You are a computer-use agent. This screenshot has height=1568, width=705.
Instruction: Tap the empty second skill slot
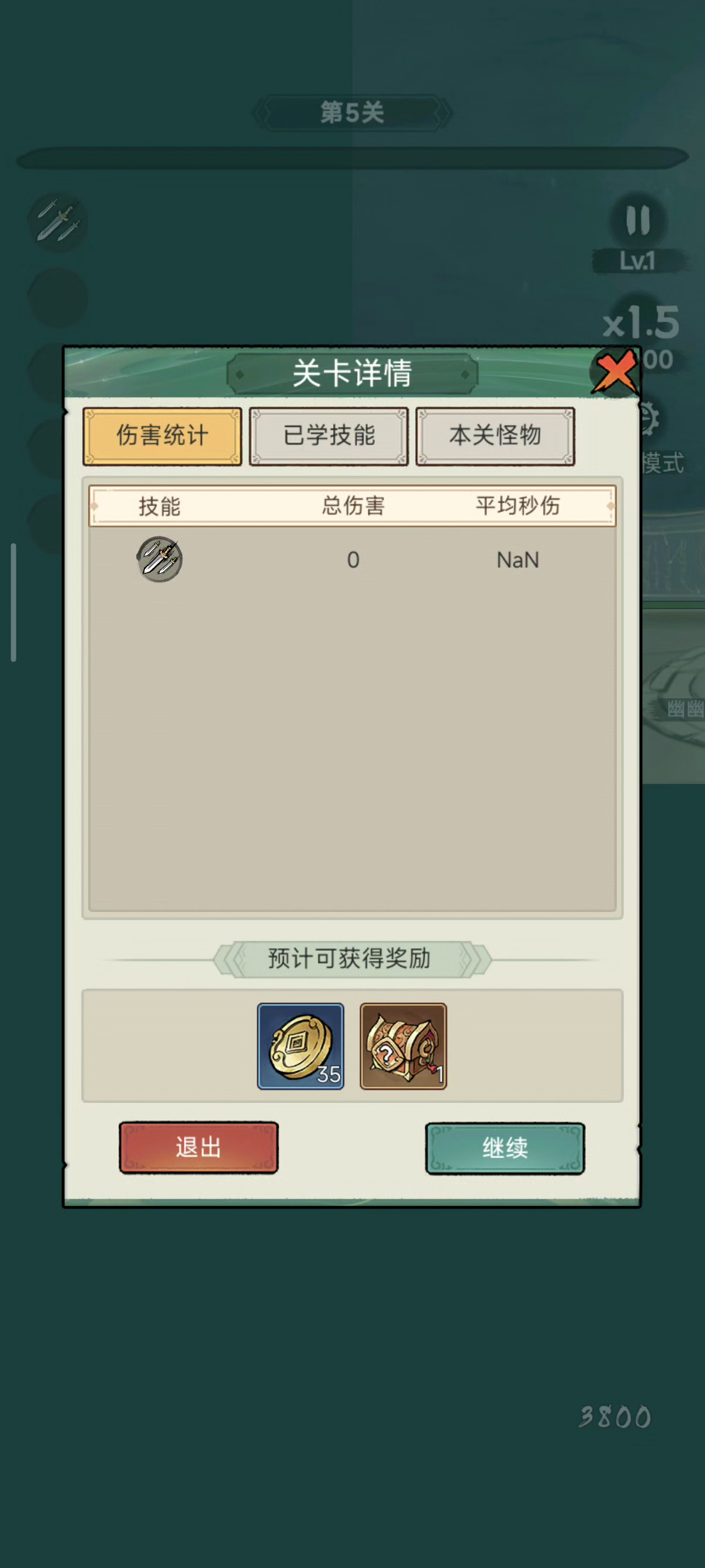pyautogui.click(x=58, y=299)
